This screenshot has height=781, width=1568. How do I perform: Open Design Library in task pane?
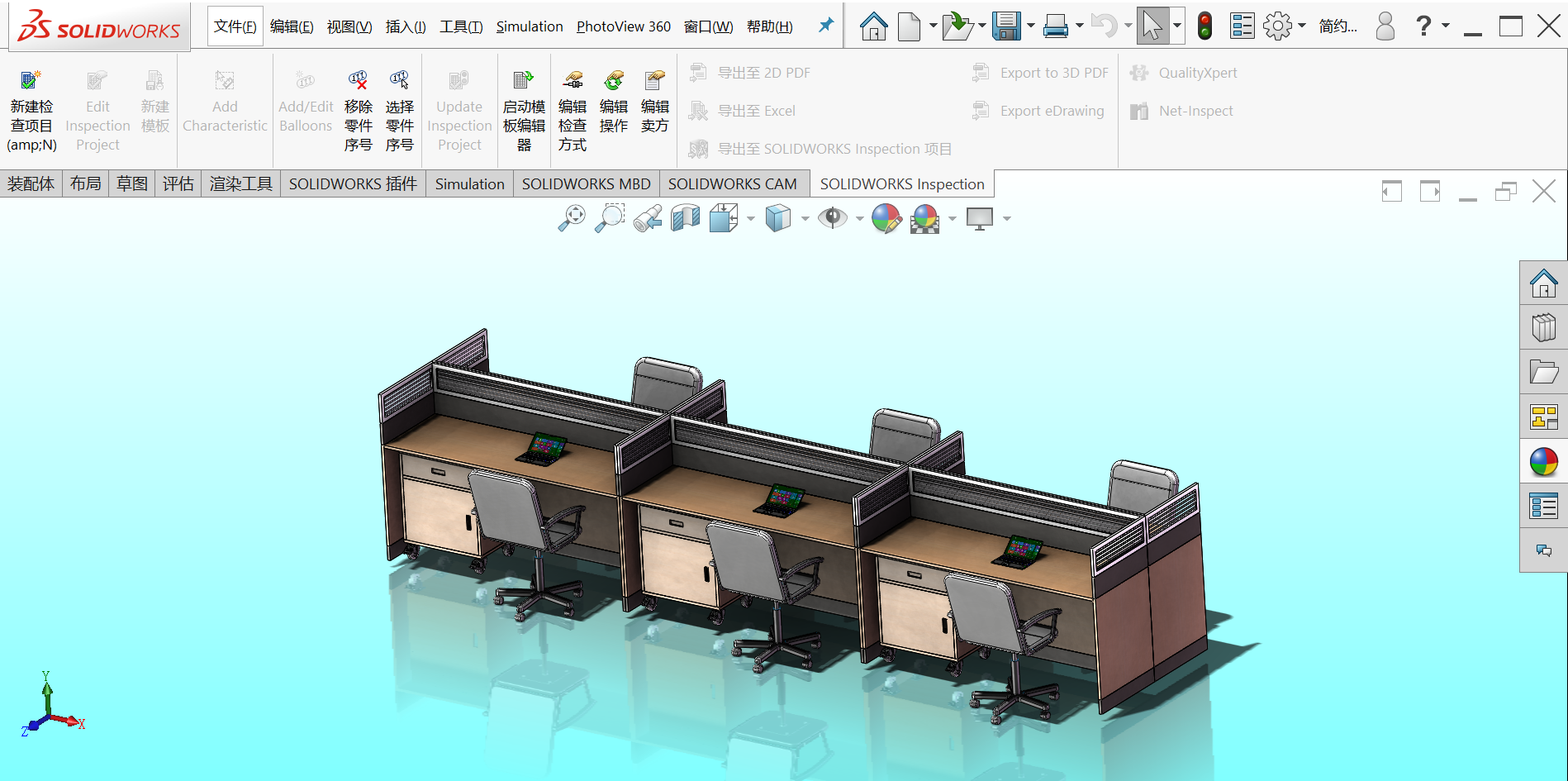tap(1544, 328)
